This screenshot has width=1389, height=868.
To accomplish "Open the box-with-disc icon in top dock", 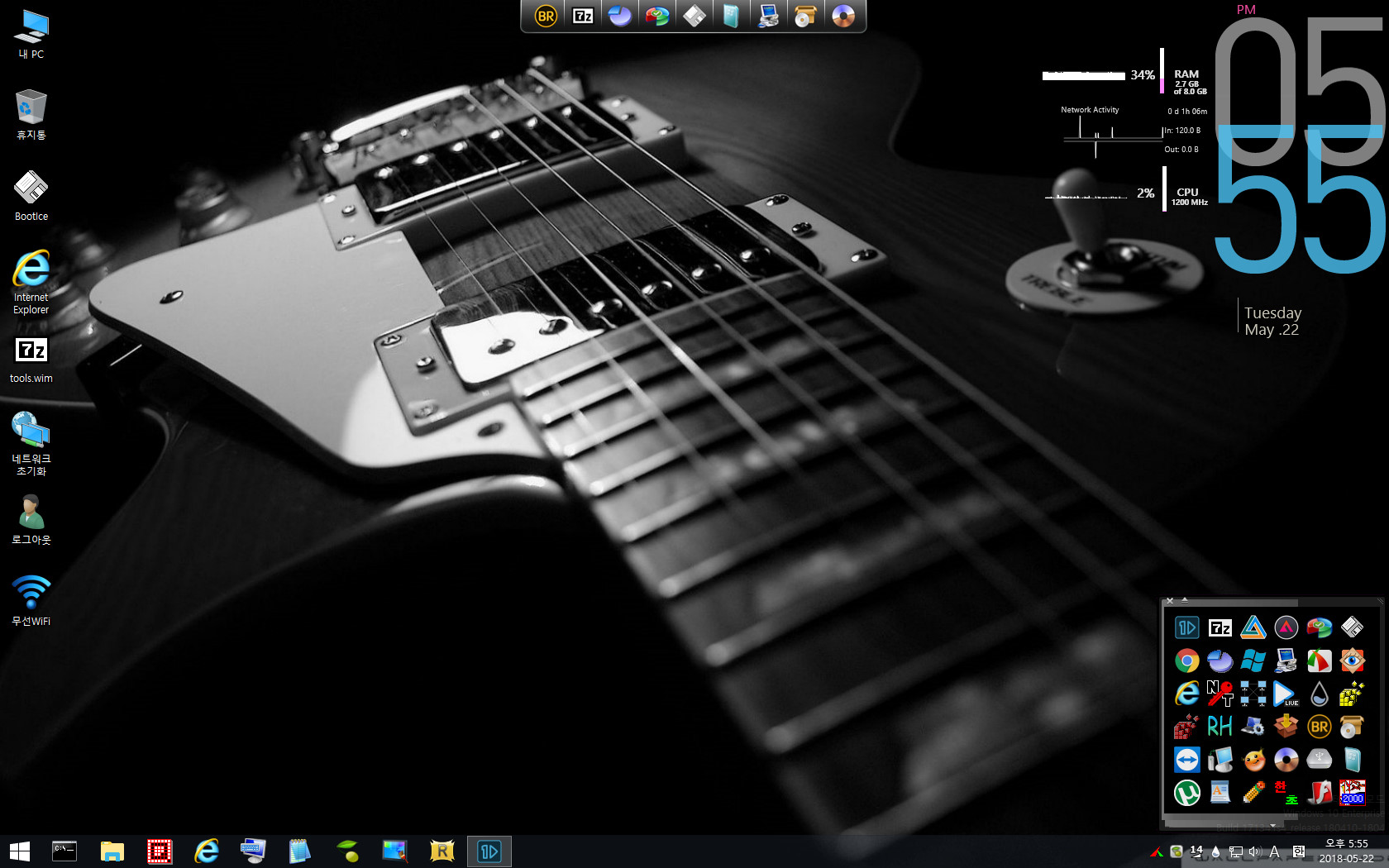I will [x=806, y=16].
